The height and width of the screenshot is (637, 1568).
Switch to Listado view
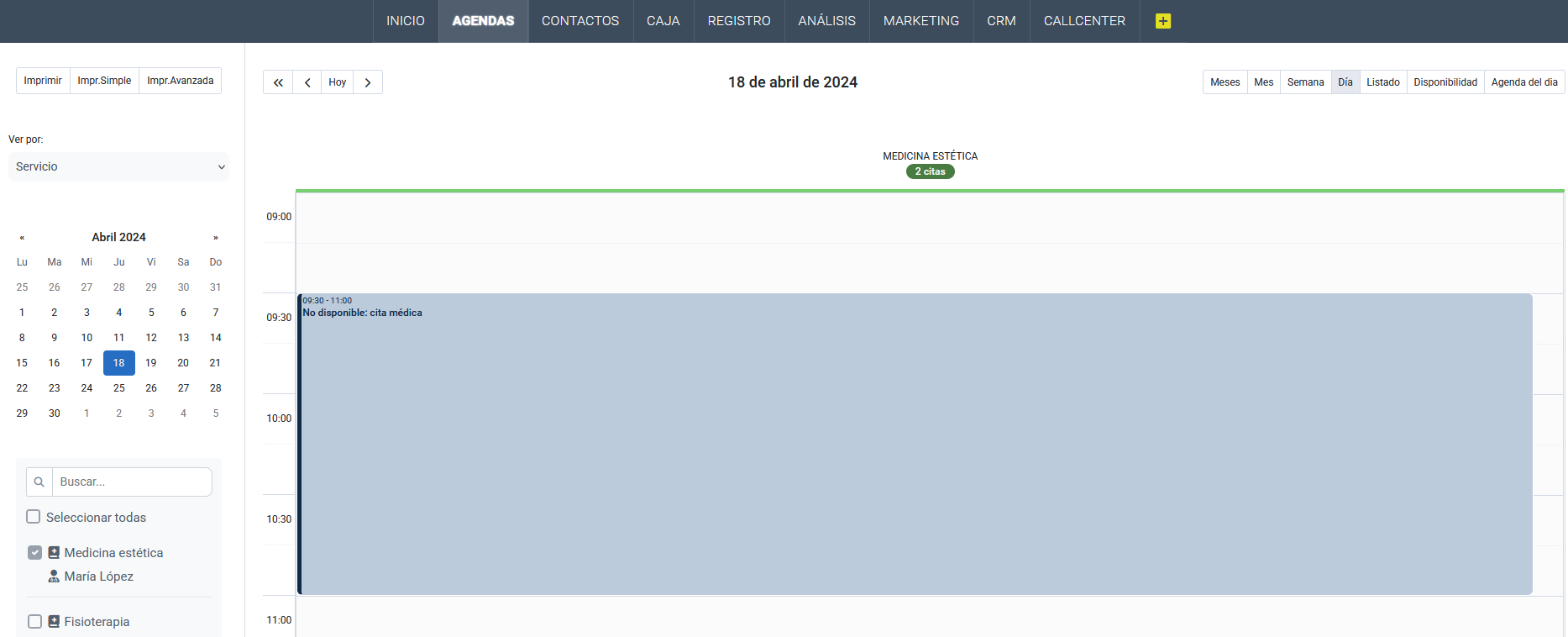1383,82
